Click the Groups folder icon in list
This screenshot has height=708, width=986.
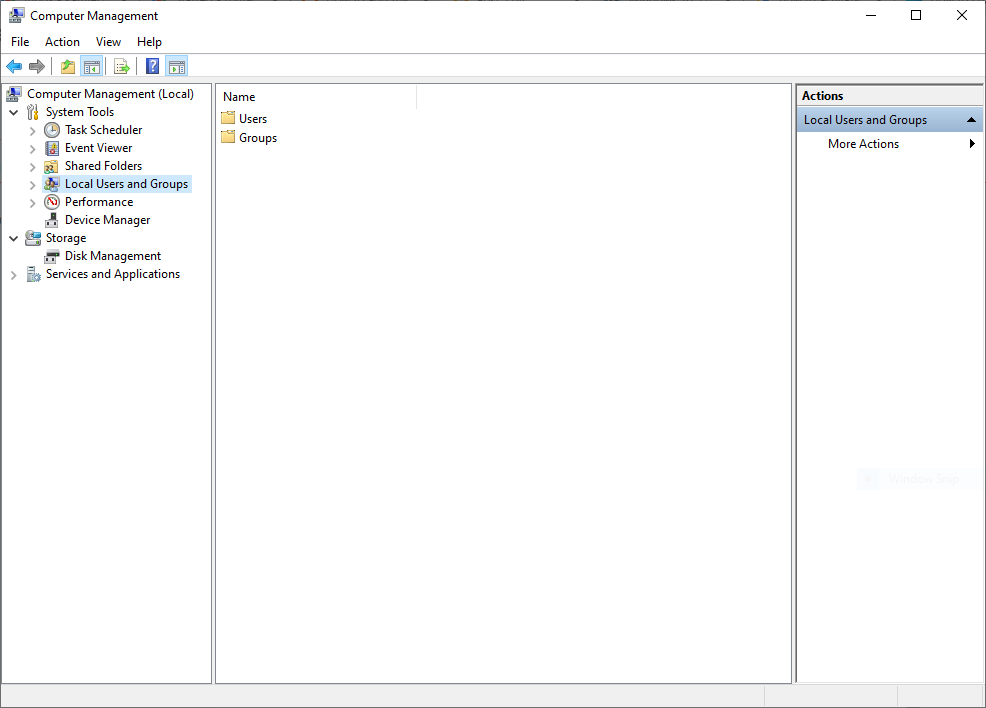click(x=228, y=137)
